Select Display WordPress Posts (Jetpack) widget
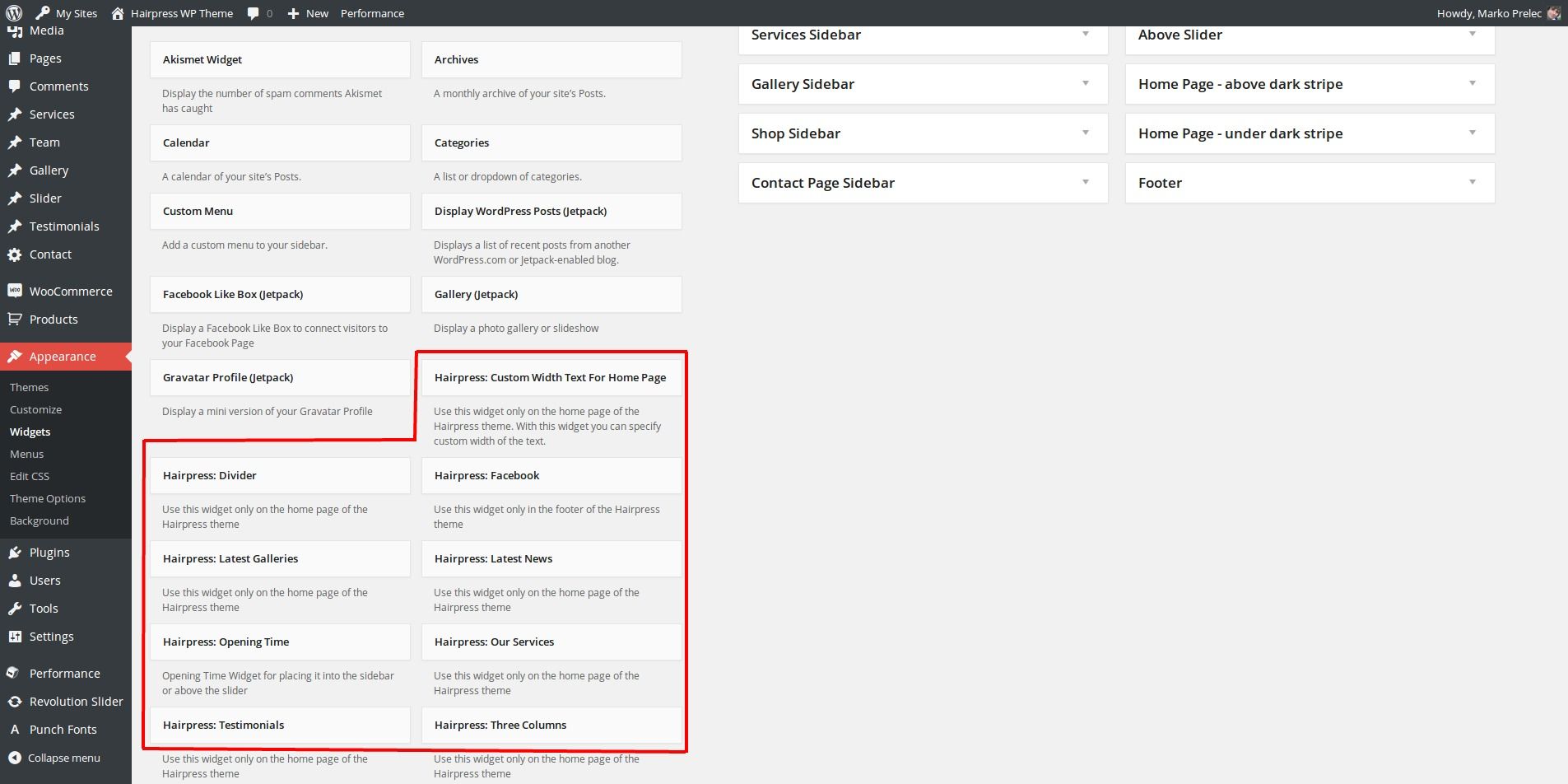This screenshot has height=784, width=1568. pos(551,212)
